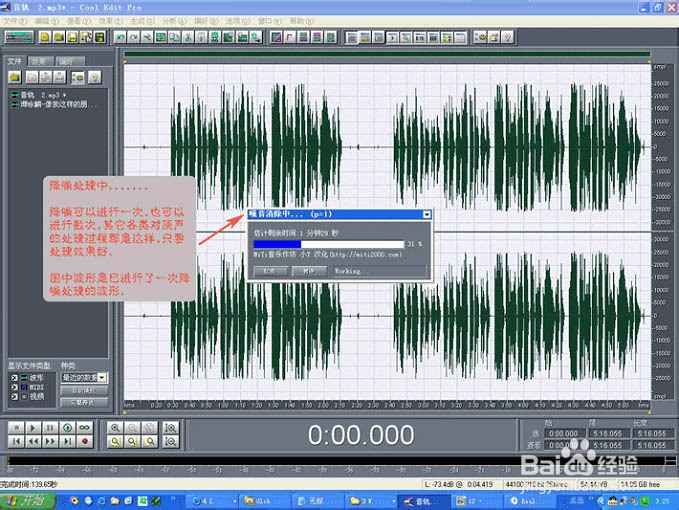Click the Undo arrow in main toolbar
Image resolution: width=679 pixels, height=510 pixels.
pos(120,38)
